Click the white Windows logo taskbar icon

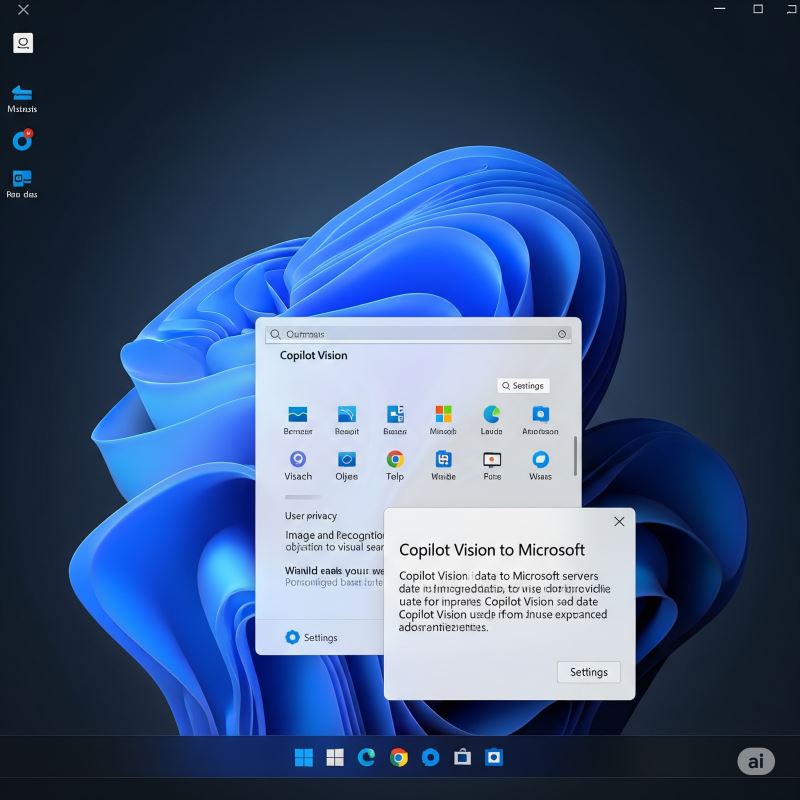pyautogui.click(x=335, y=758)
